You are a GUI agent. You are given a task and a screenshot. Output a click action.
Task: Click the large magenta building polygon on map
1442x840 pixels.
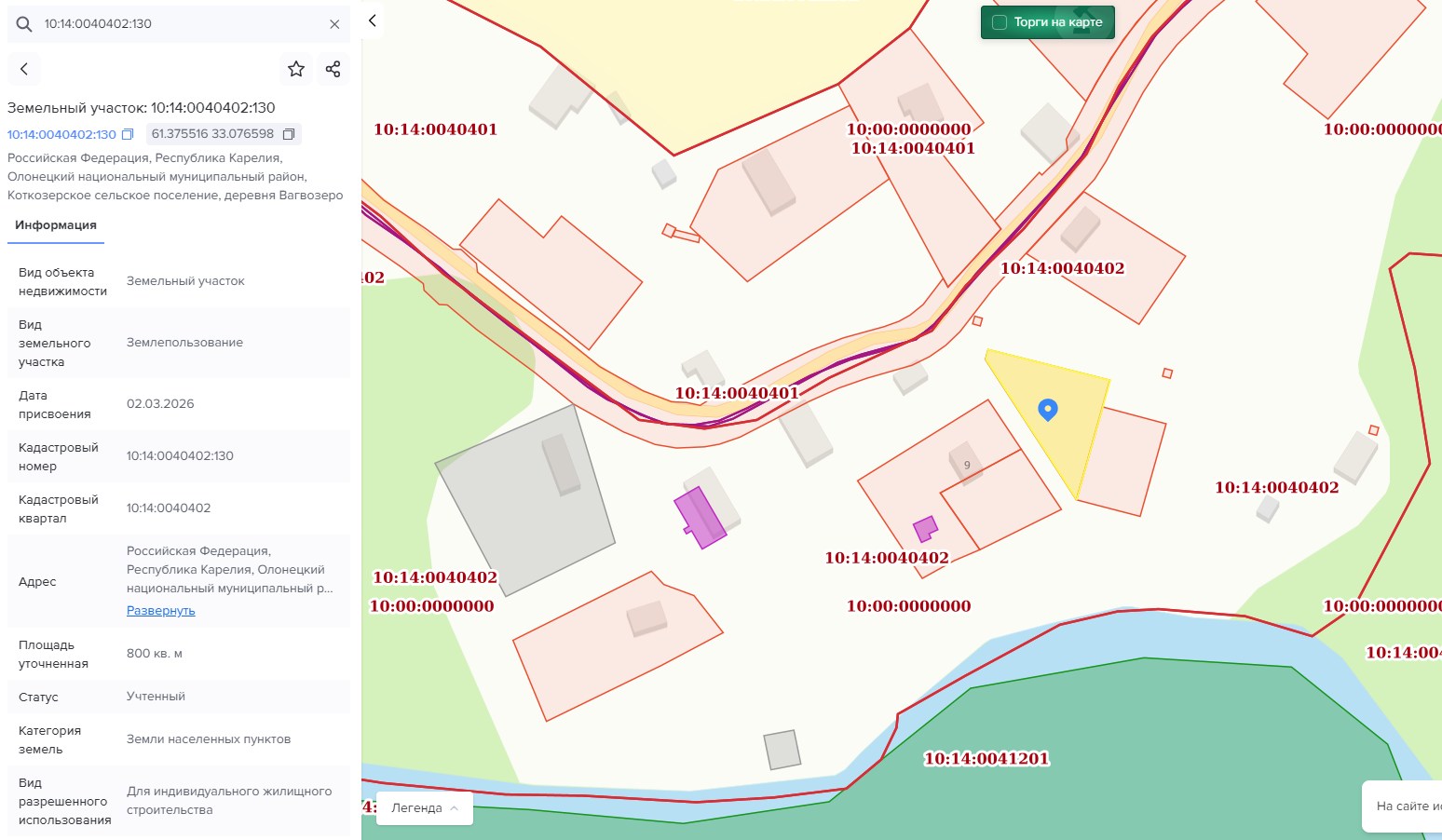(701, 518)
